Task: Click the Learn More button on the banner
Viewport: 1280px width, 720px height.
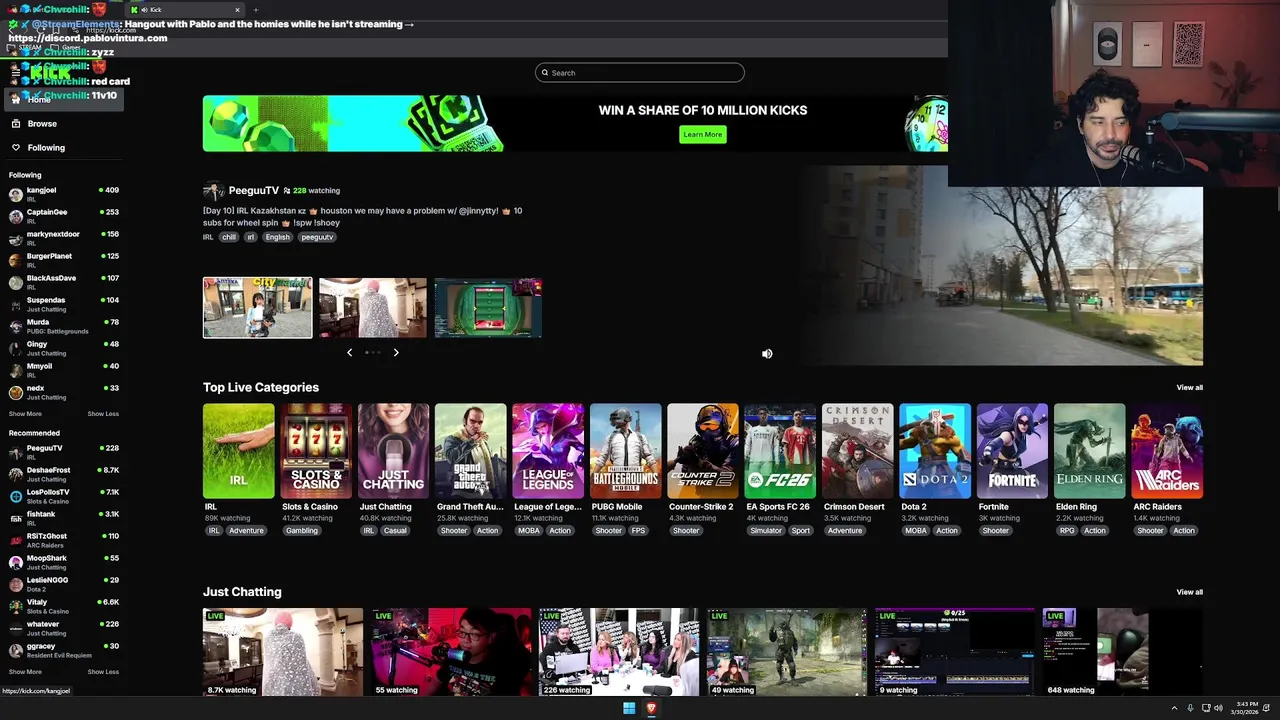Action: tap(703, 134)
